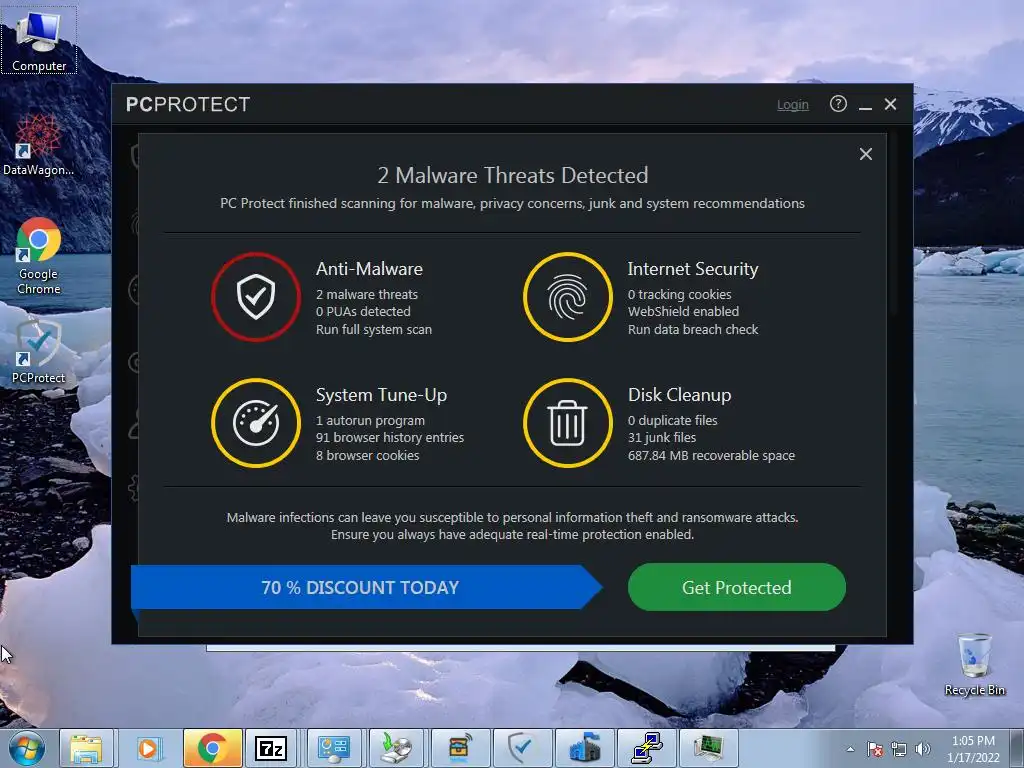Viewport: 1024px width, 768px height.
Task: Click '8 browser cookies' text
Action: click(368, 455)
